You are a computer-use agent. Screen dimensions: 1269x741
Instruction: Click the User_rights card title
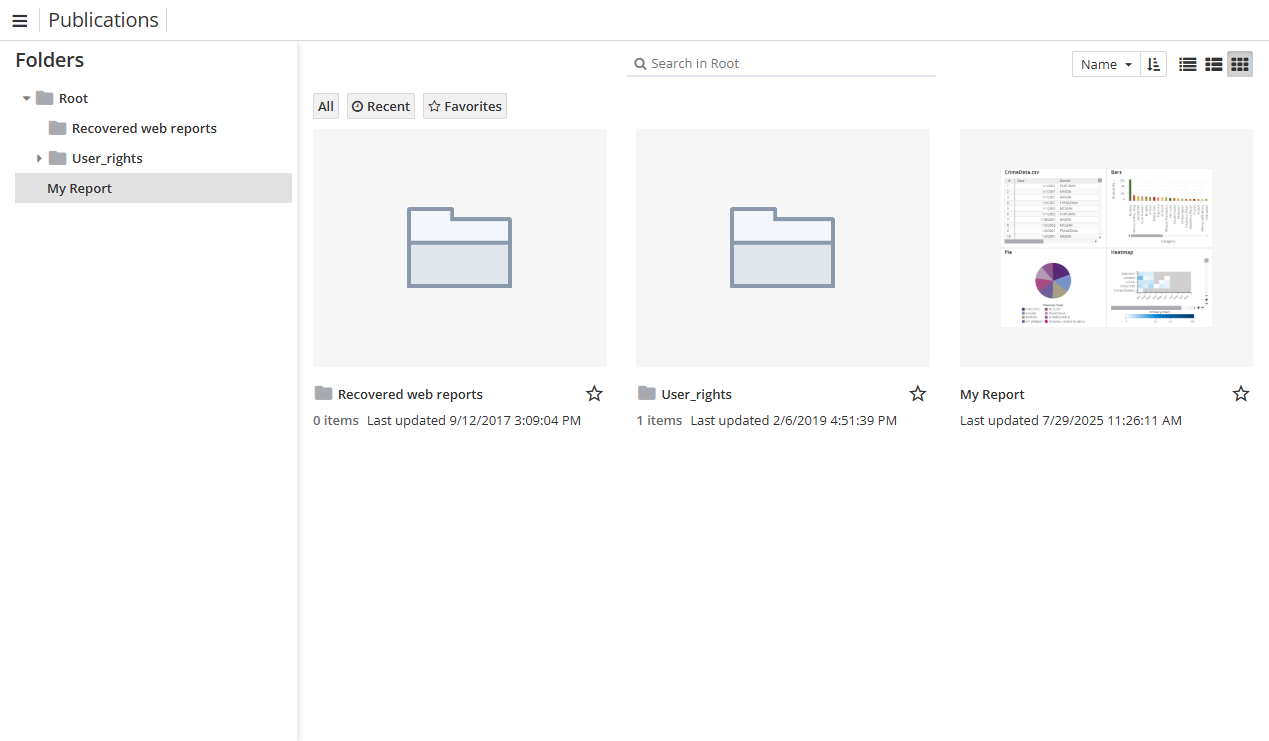pyautogui.click(x=697, y=394)
